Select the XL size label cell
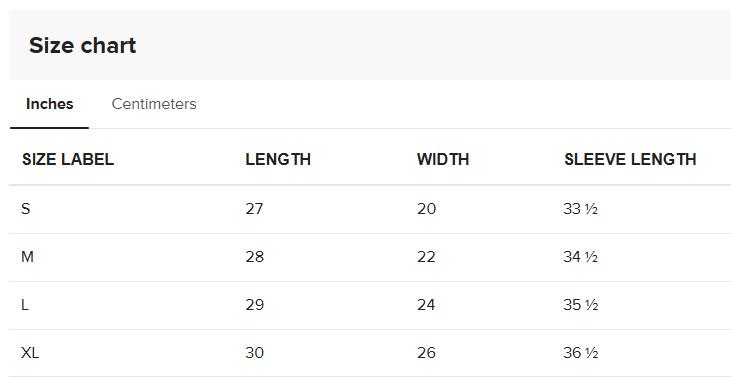The width and height of the screenshot is (731, 377). pyautogui.click(x=30, y=353)
